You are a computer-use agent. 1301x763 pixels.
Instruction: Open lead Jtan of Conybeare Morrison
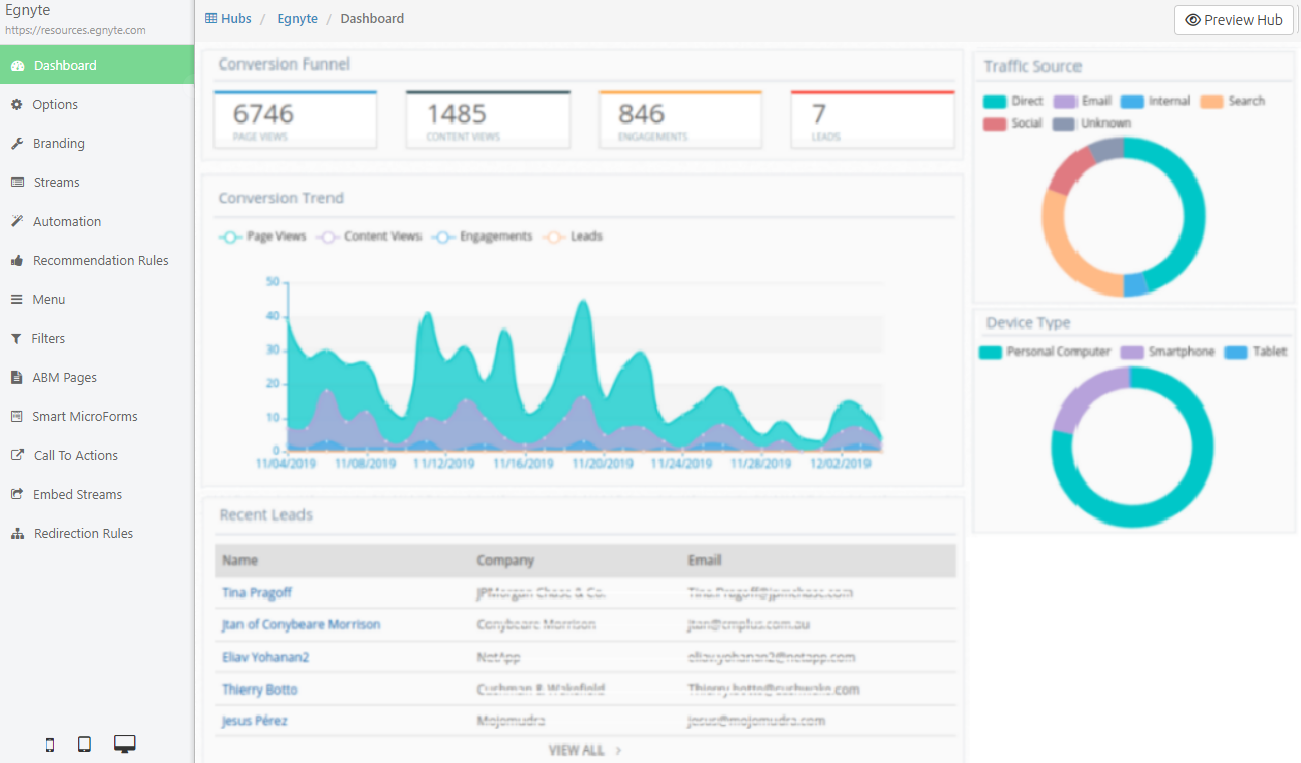301,624
